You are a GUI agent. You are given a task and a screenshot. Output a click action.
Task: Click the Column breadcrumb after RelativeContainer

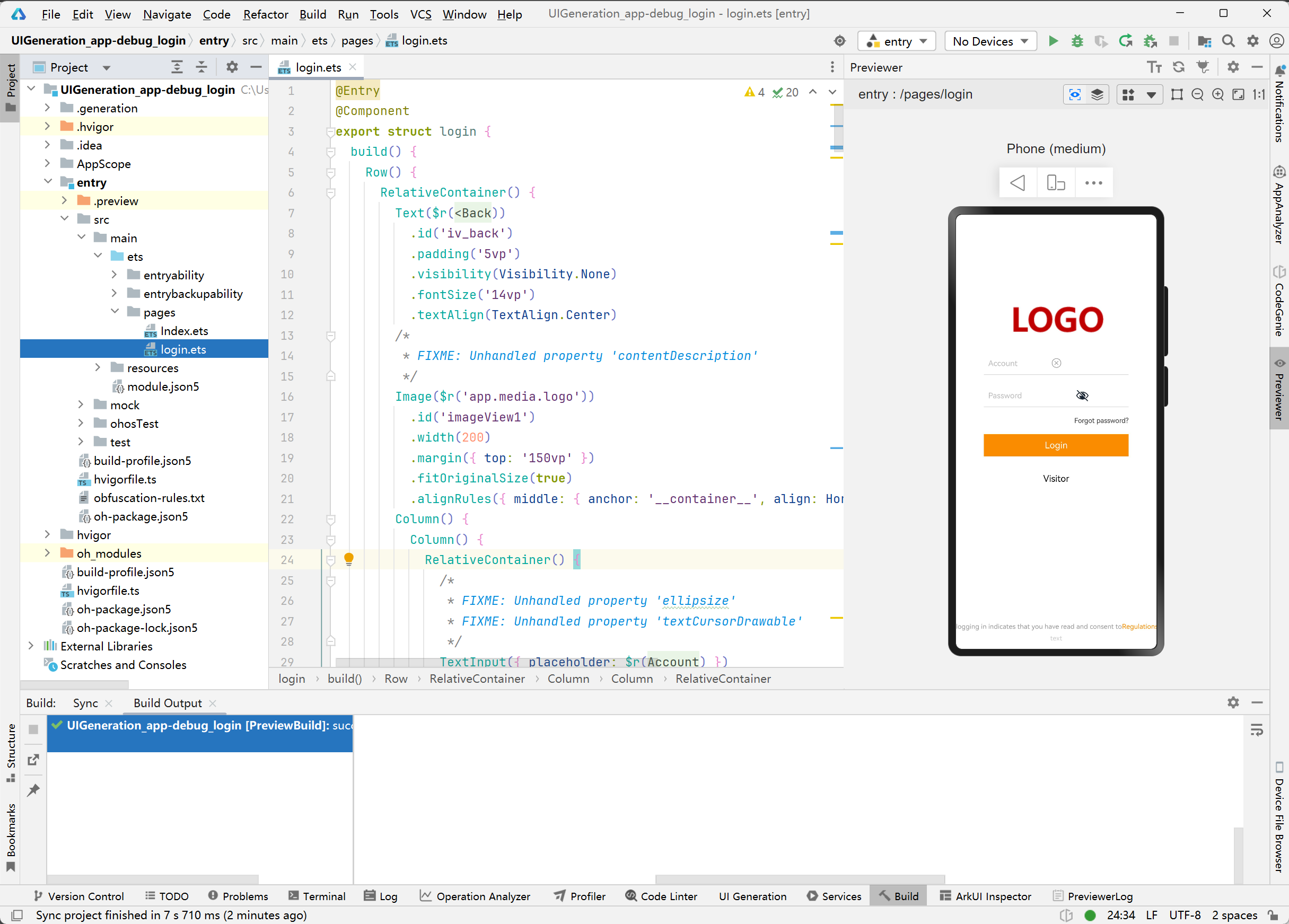coord(568,679)
